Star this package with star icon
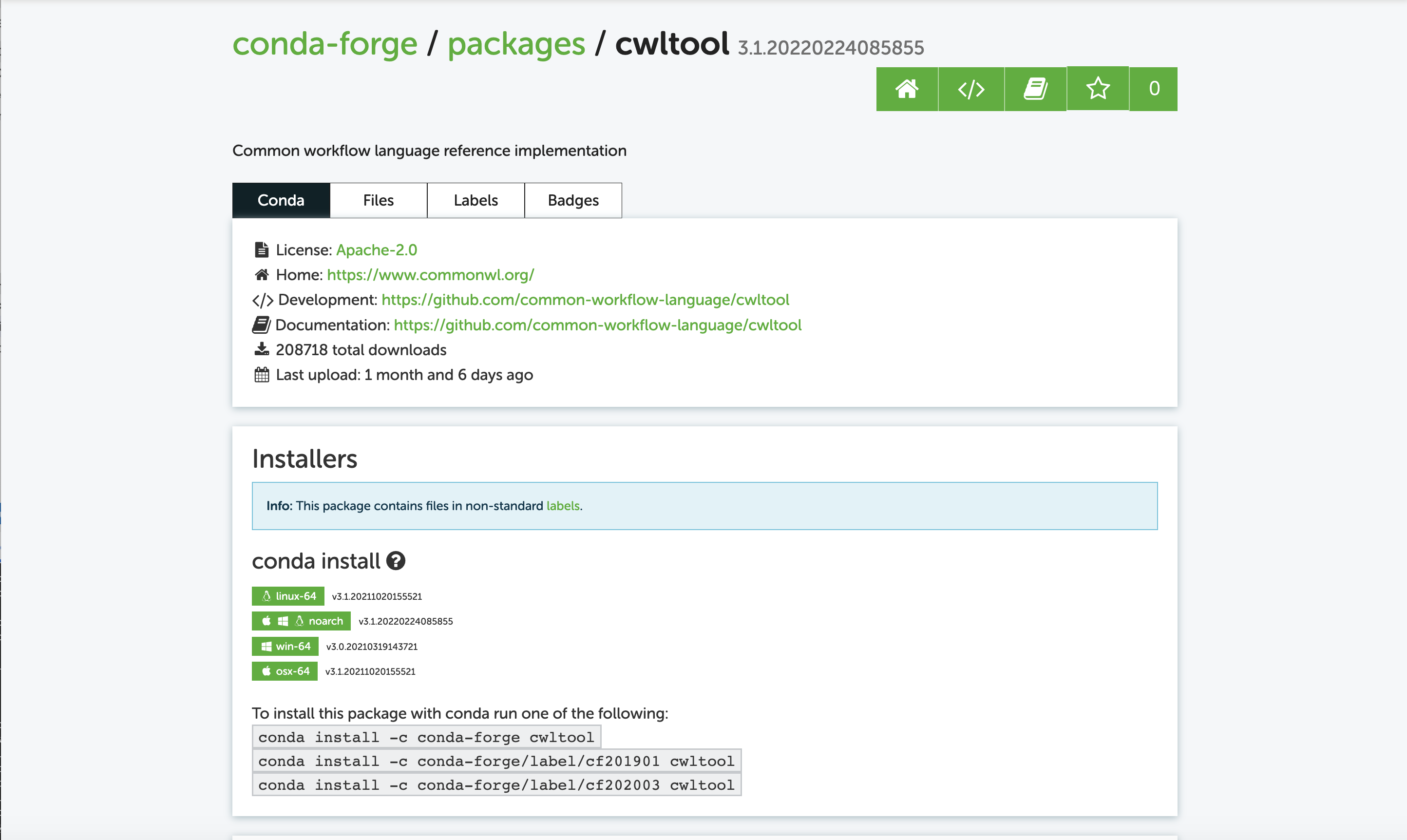The image size is (1407, 840). (x=1098, y=89)
